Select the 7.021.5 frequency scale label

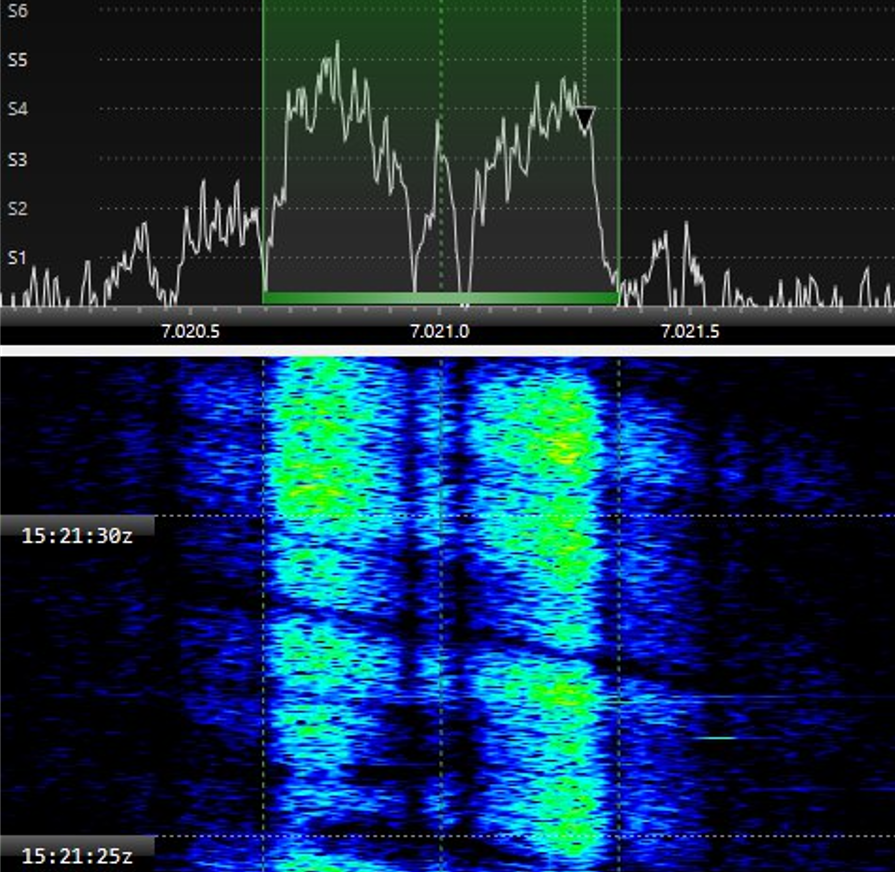coord(688,332)
